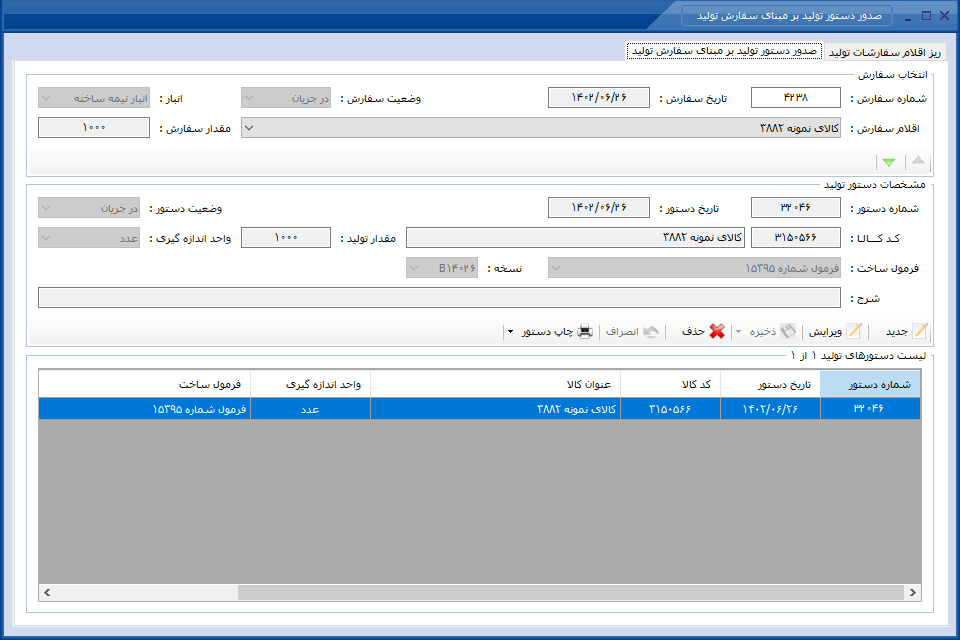Click the gray up arrow in انتخاب سفارش
The width and height of the screenshot is (960, 640).
[918, 160]
